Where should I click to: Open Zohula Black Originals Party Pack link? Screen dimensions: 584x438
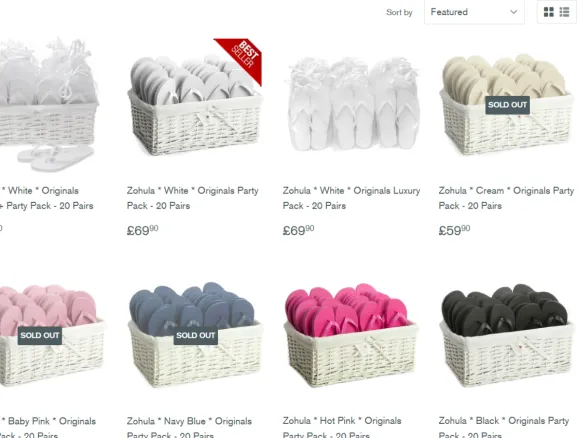click(x=504, y=428)
